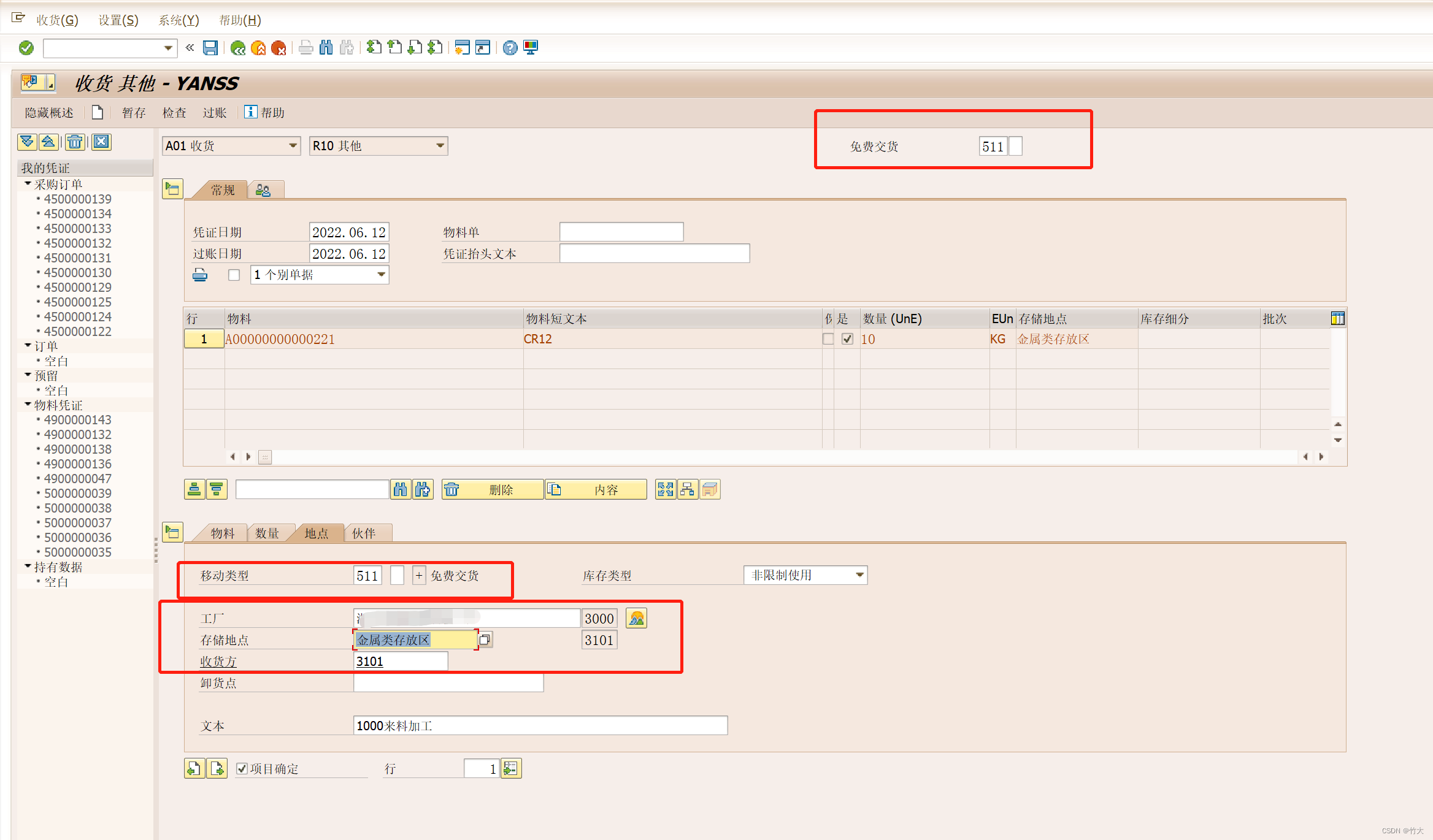
Task: Toggle the checked box in row 1
Action: [x=847, y=338]
